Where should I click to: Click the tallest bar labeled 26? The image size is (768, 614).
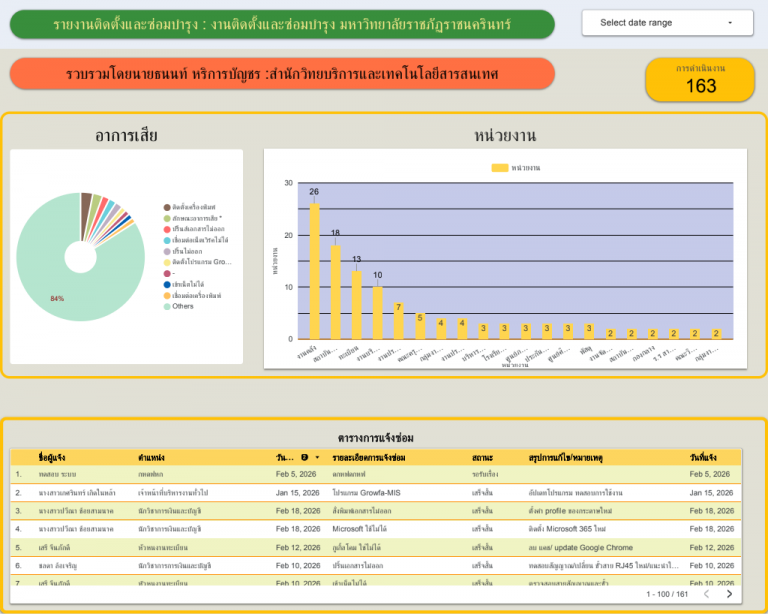pyautogui.click(x=314, y=271)
